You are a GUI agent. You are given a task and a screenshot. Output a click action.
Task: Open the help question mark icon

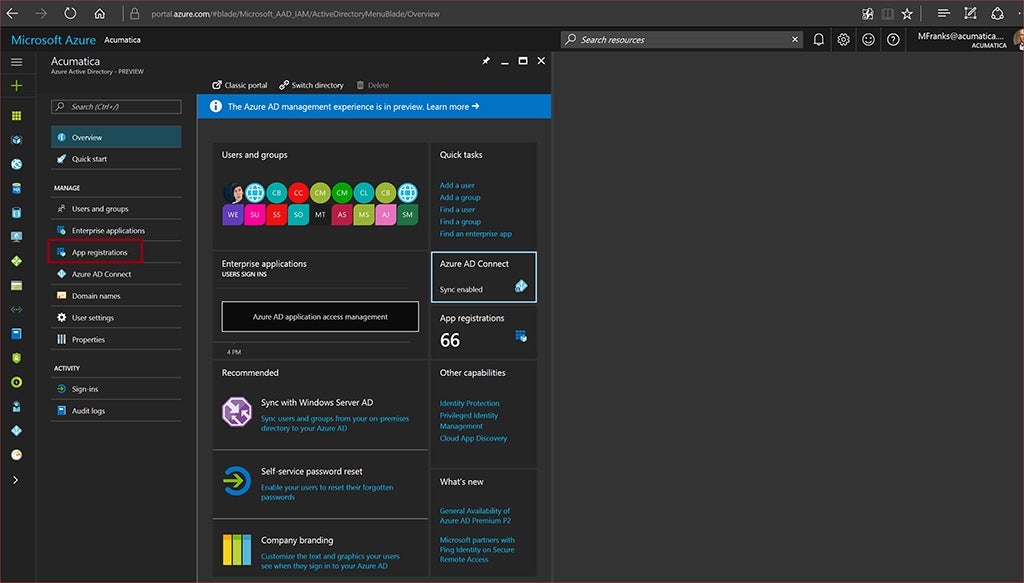[893, 40]
